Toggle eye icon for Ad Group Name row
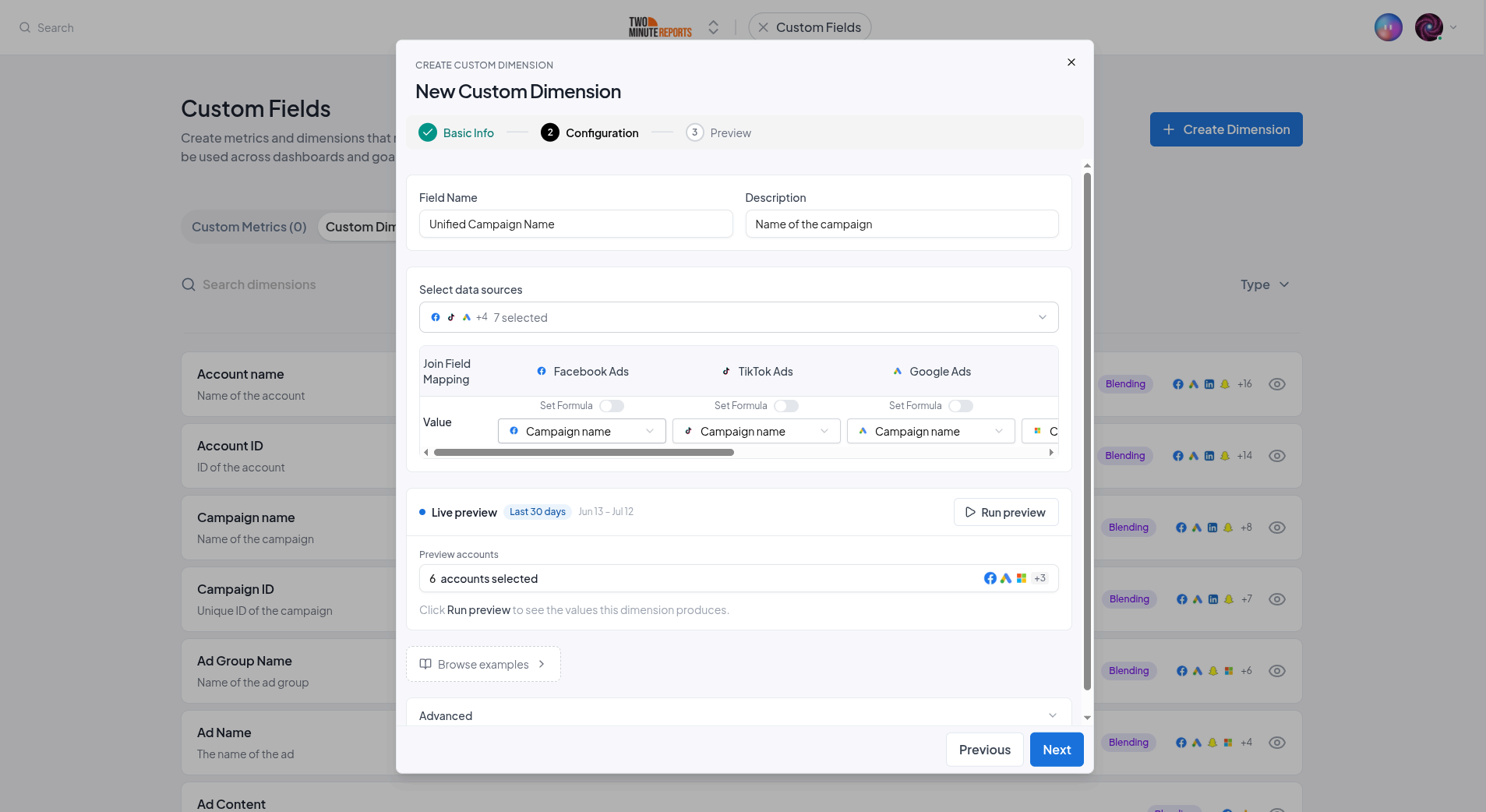This screenshot has width=1486, height=812. [x=1277, y=671]
